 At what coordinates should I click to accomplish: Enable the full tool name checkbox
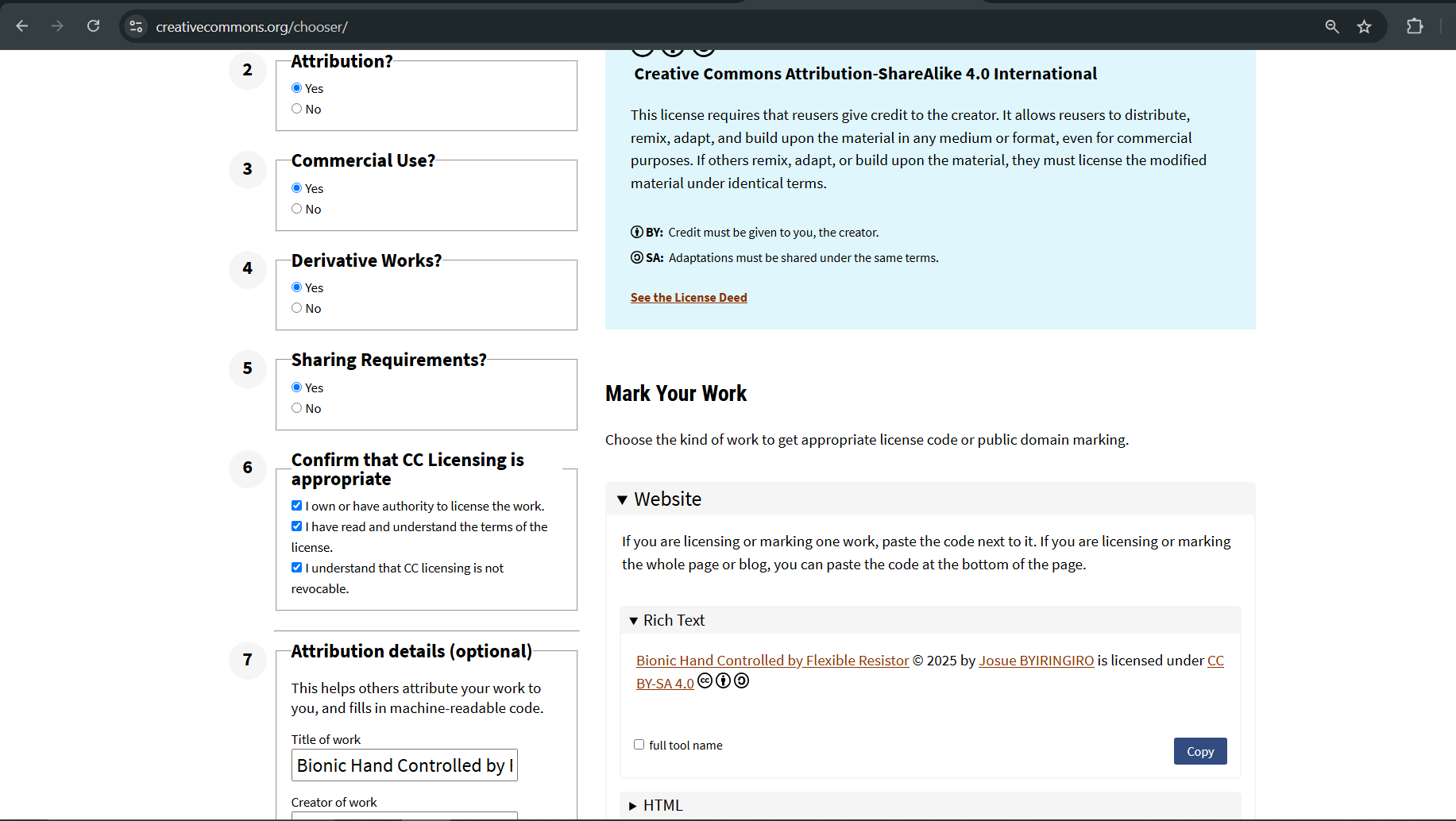tap(639, 745)
